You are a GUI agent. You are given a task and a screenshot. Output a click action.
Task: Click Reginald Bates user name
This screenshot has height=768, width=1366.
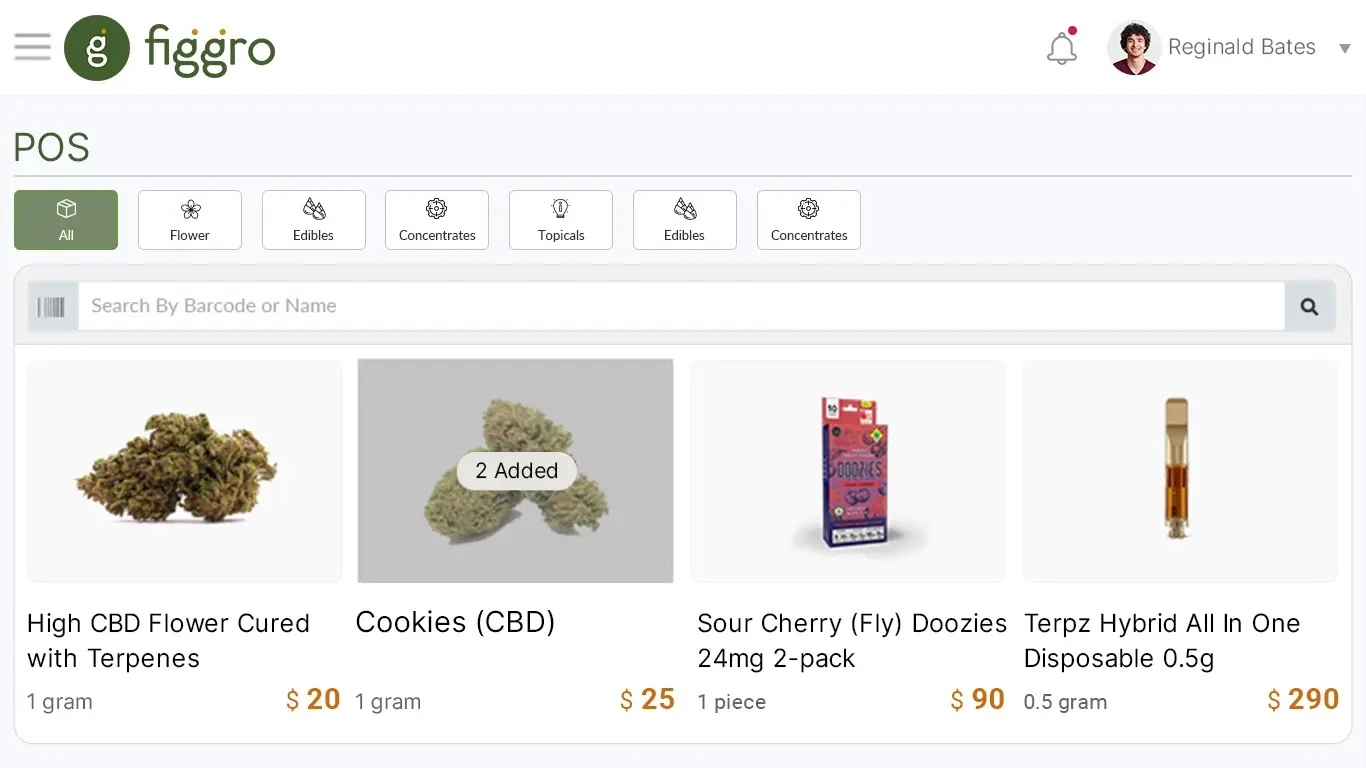pos(1241,48)
